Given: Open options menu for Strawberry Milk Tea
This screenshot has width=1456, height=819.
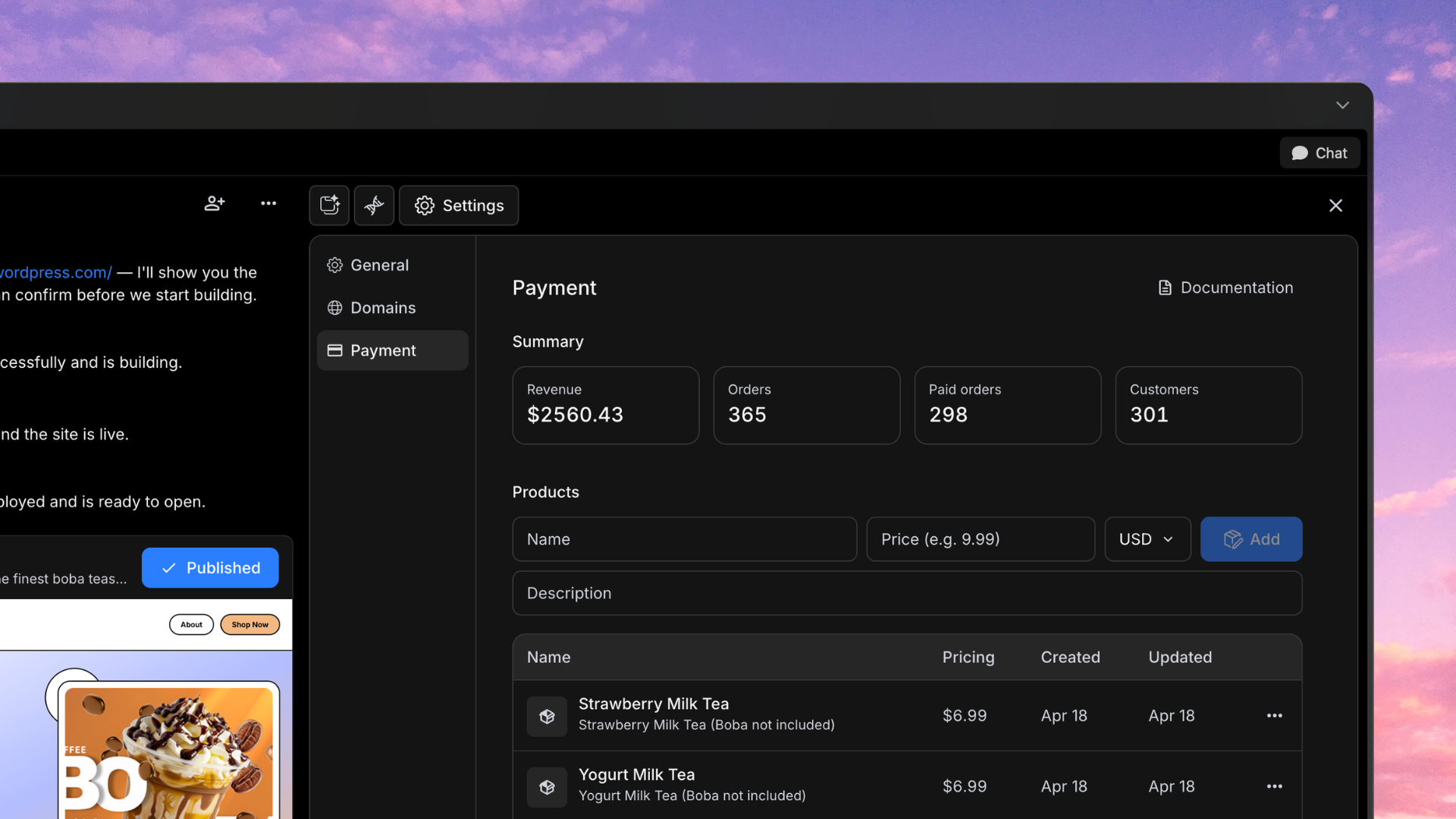Looking at the screenshot, I should click(1274, 716).
